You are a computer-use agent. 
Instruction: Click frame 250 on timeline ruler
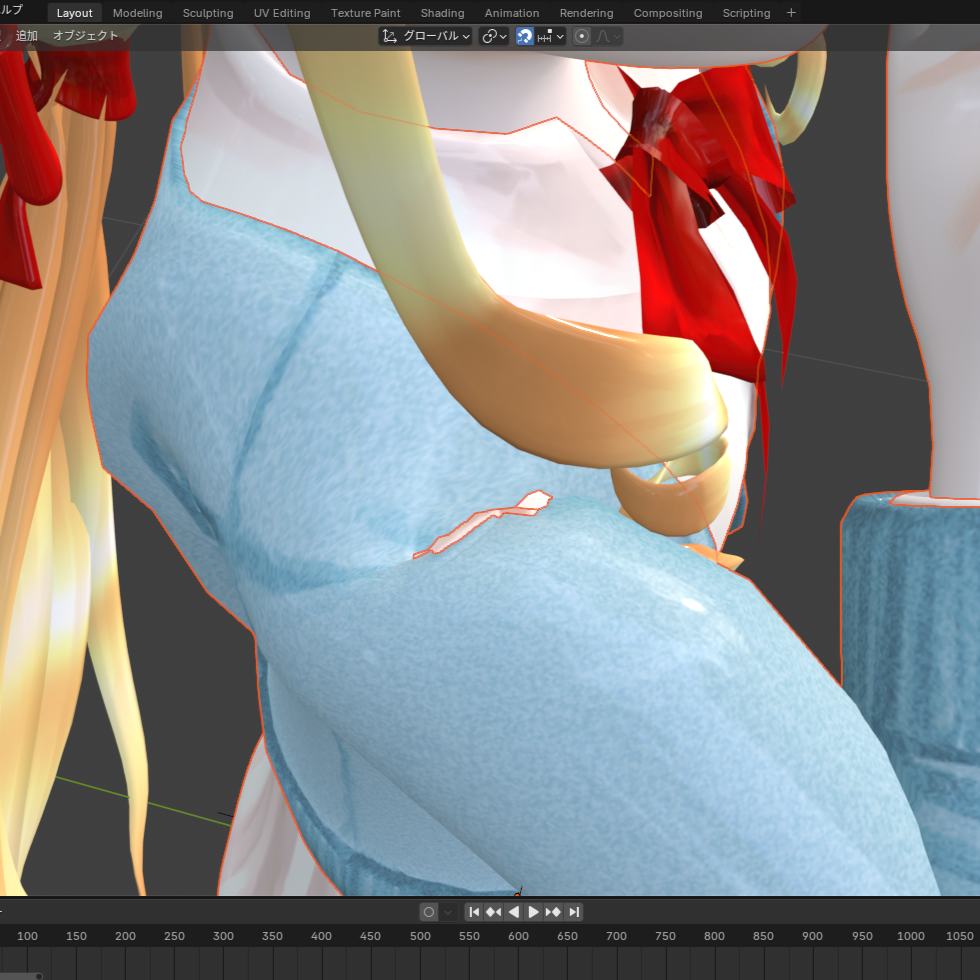[x=174, y=936]
